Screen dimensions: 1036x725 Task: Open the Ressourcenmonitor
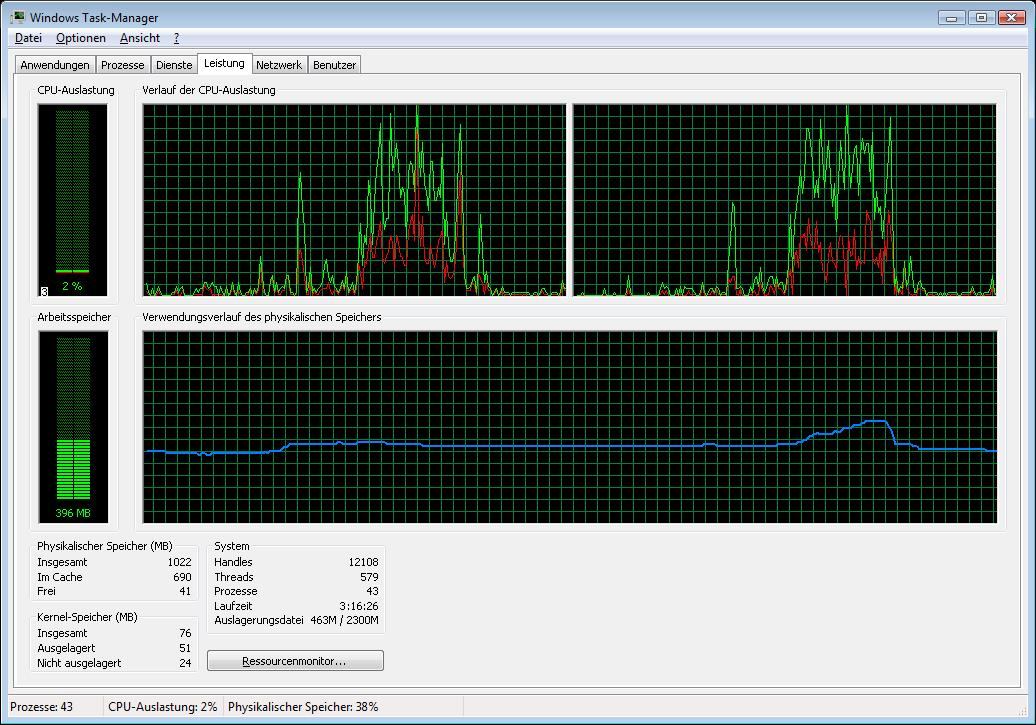click(x=295, y=661)
